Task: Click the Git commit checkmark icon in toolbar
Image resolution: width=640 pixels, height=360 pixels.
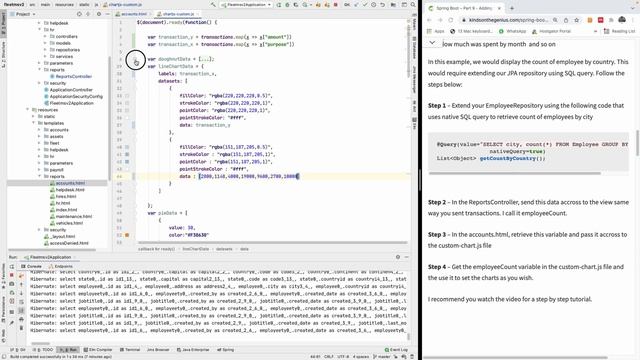Action: pos(365,4)
